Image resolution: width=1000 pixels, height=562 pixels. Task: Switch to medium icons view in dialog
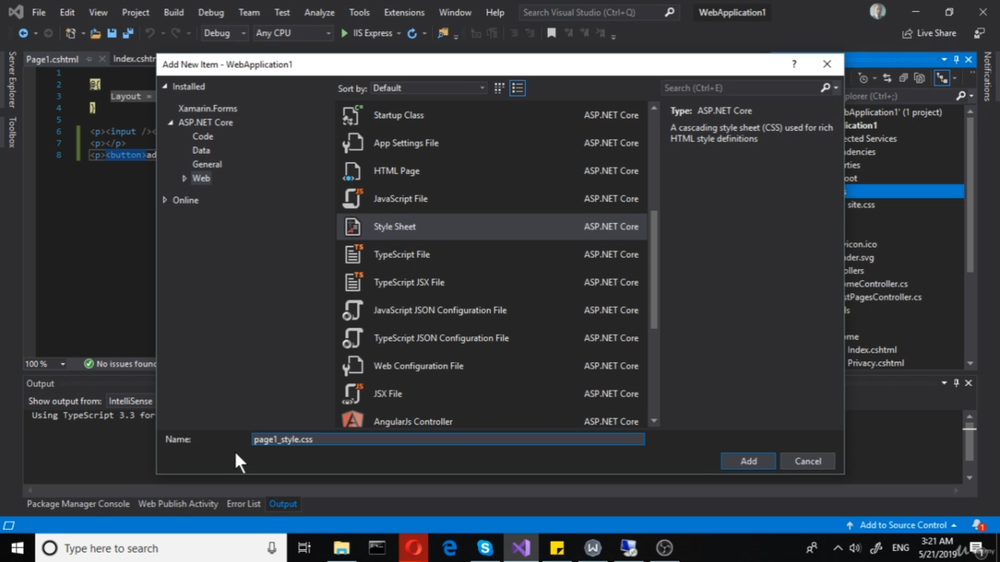[x=499, y=88]
